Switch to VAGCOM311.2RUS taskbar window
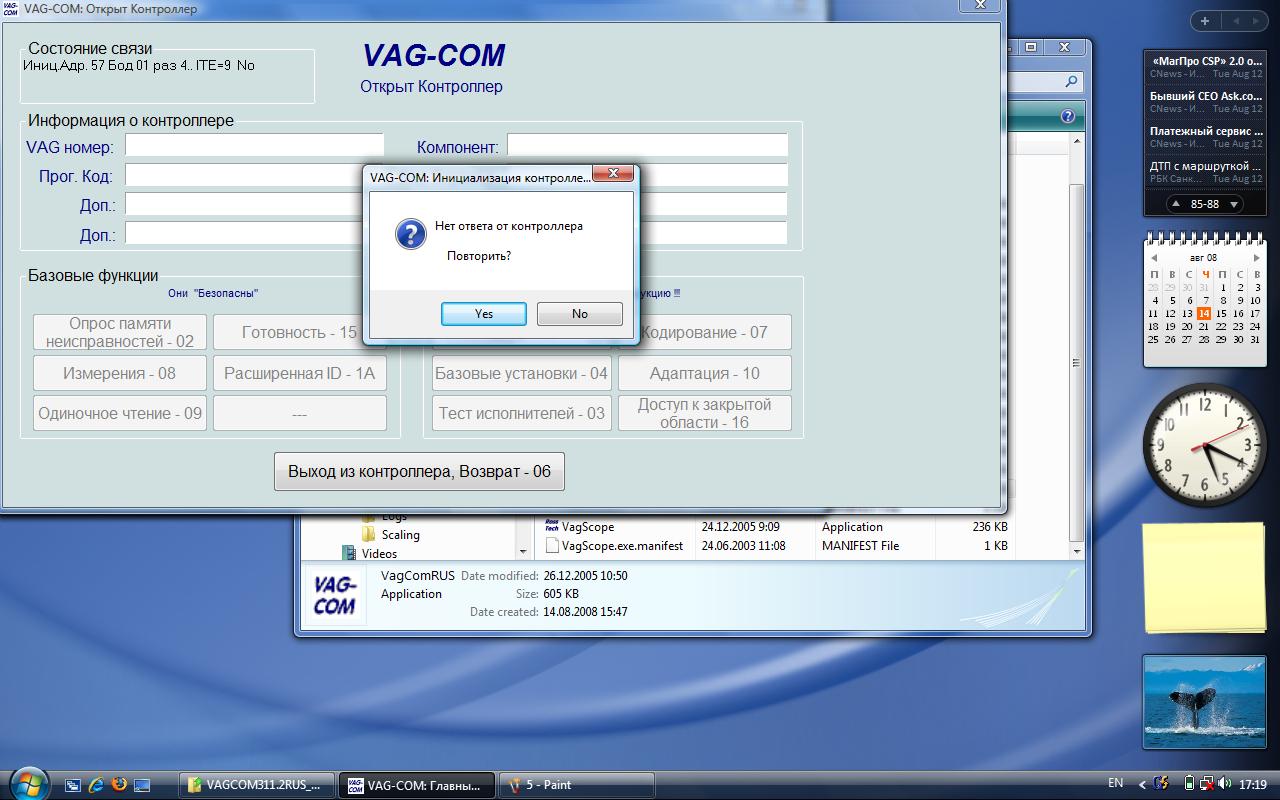This screenshot has width=1280, height=800. tap(256, 785)
